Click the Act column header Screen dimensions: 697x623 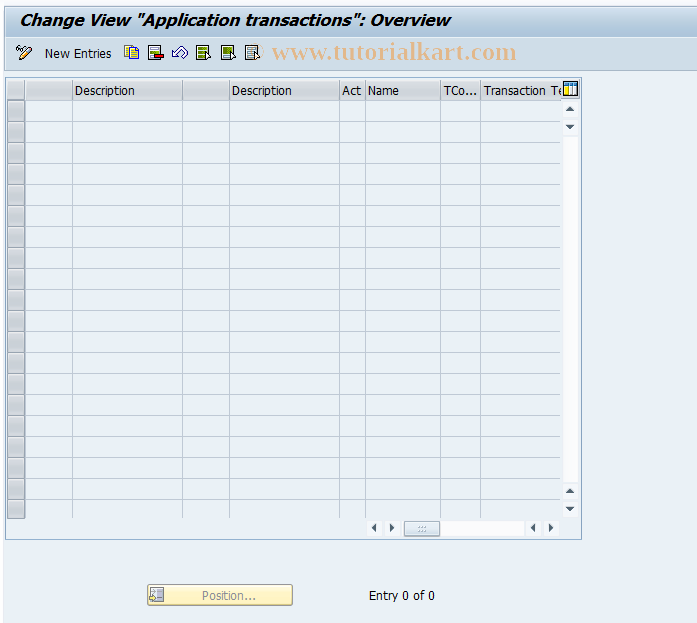[x=352, y=91]
